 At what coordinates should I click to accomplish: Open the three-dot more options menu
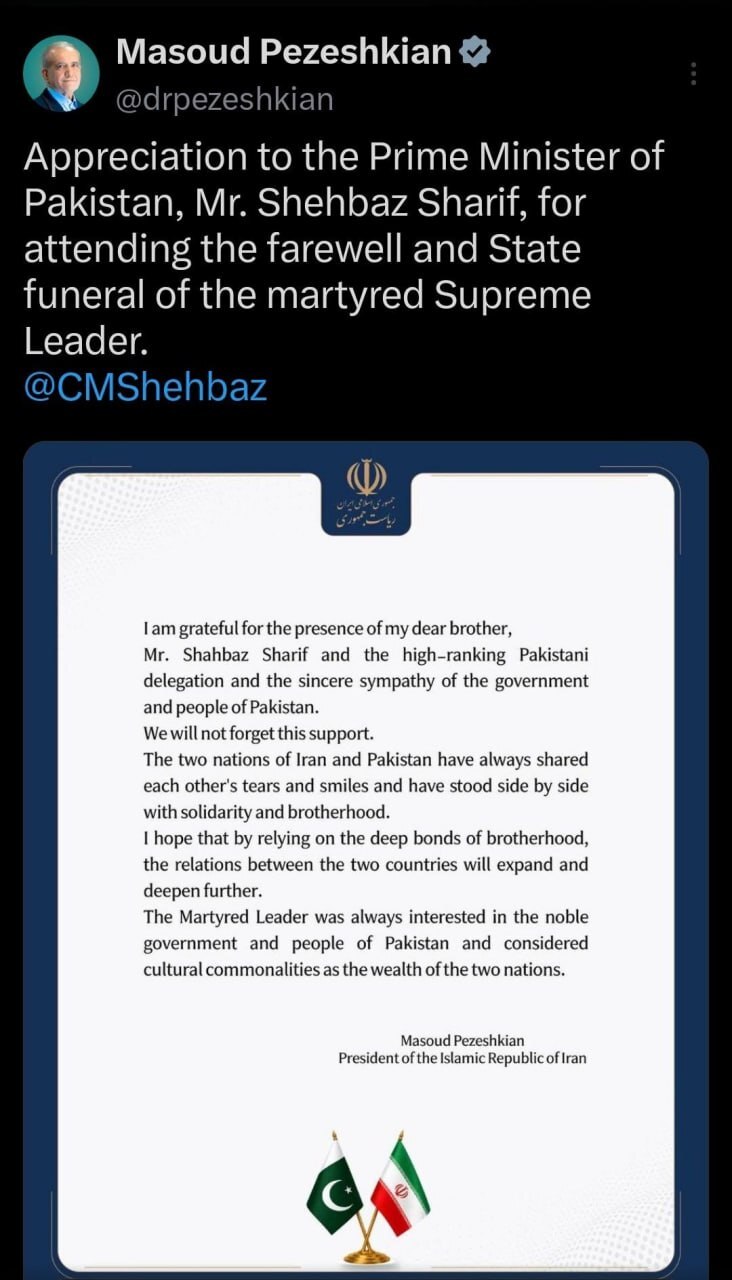click(x=693, y=74)
